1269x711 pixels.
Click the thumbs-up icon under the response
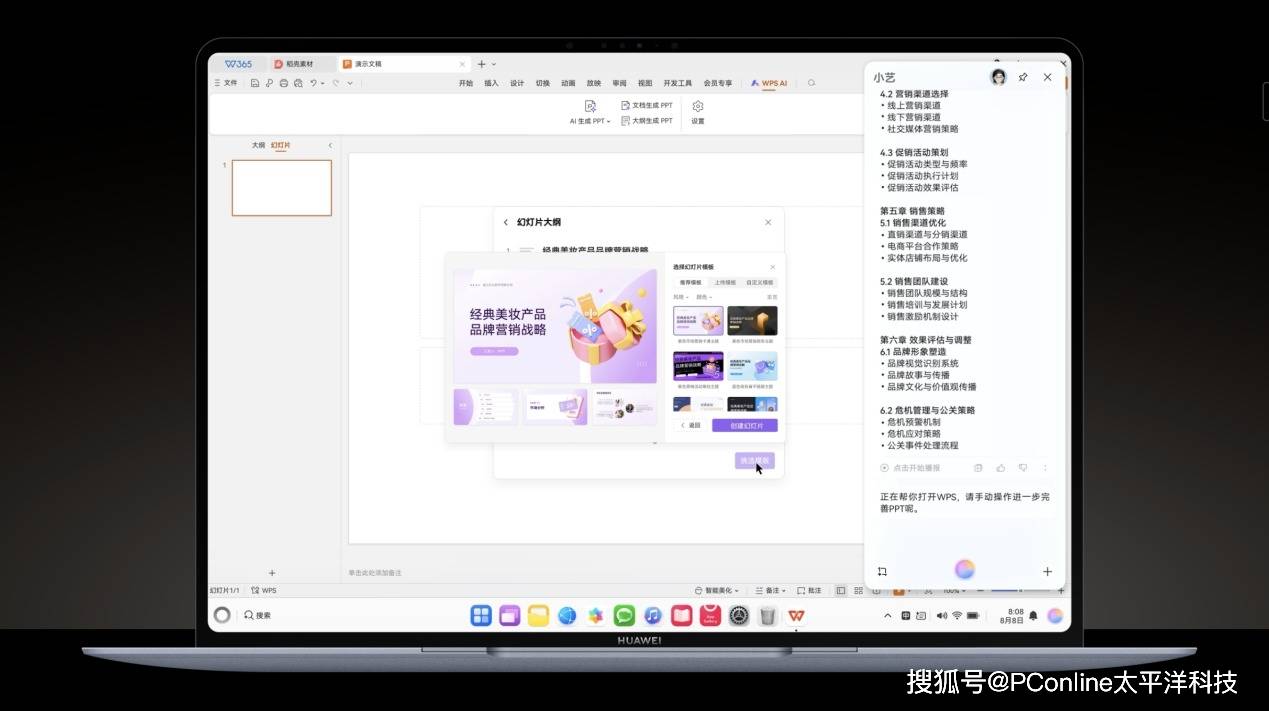click(x=1001, y=468)
